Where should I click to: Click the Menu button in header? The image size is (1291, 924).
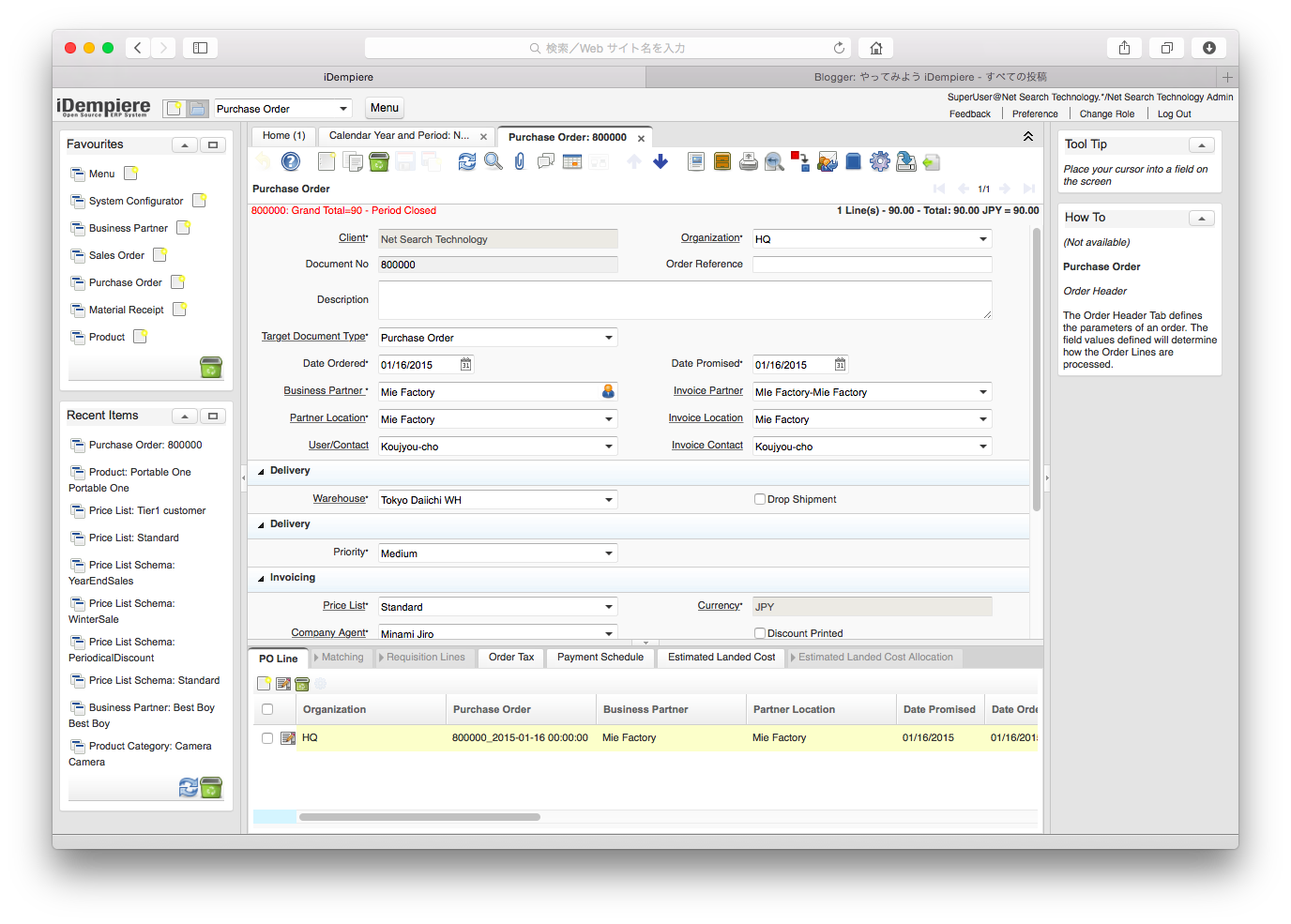tap(385, 108)
